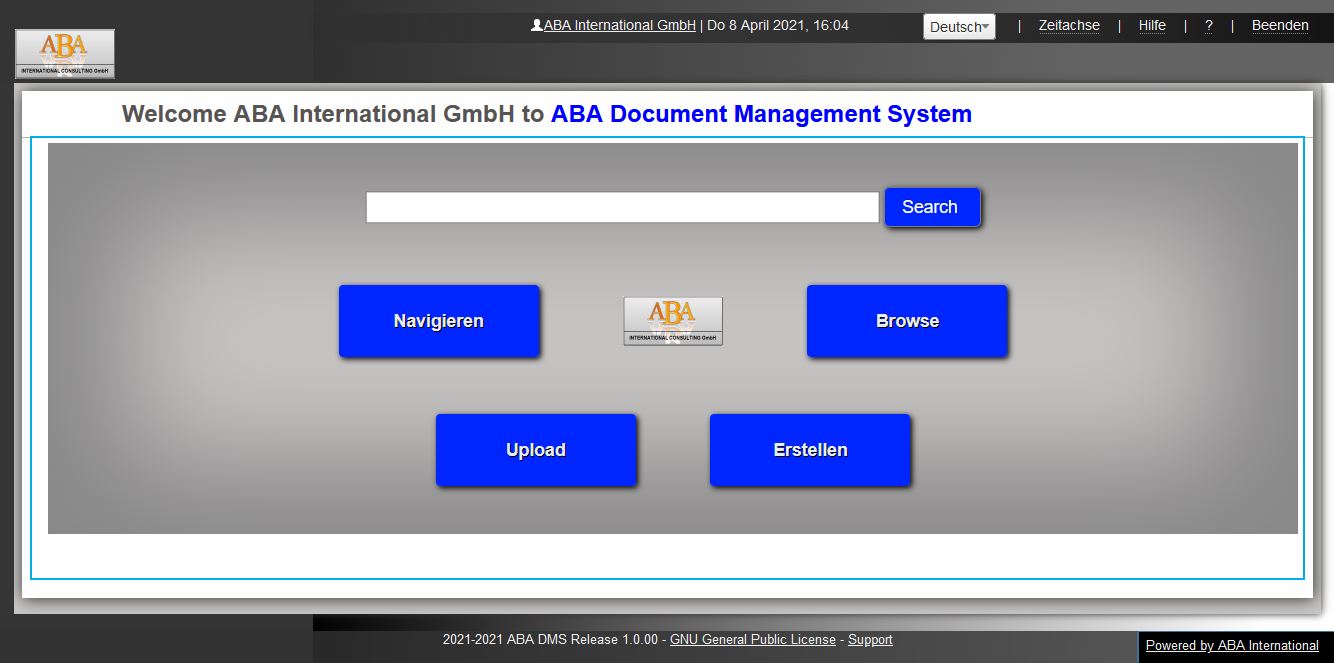Click the ABA Document Management System title

[x=761, y=114]
